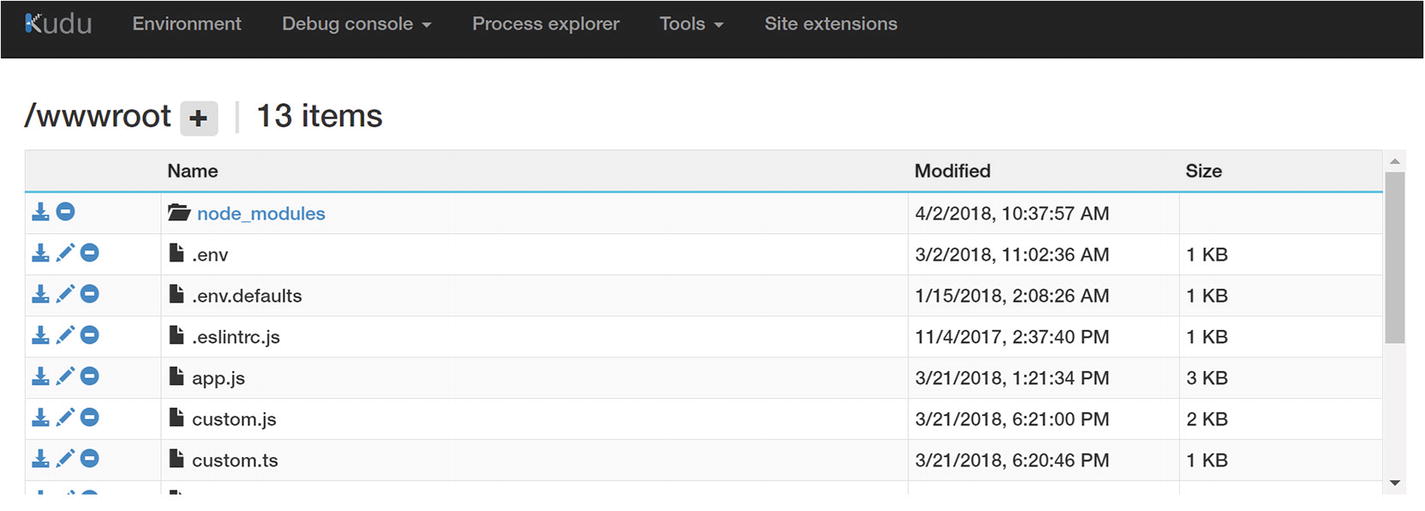The image size is (1425, 511).
Task: Click the scrollbar down arrow
Action: [1395, 483]
